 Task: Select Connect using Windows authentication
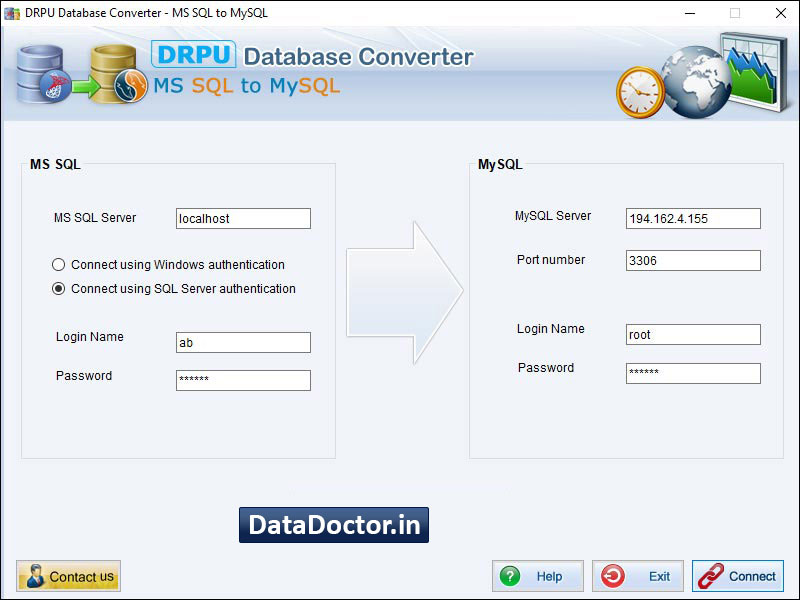tap(58, 264)
